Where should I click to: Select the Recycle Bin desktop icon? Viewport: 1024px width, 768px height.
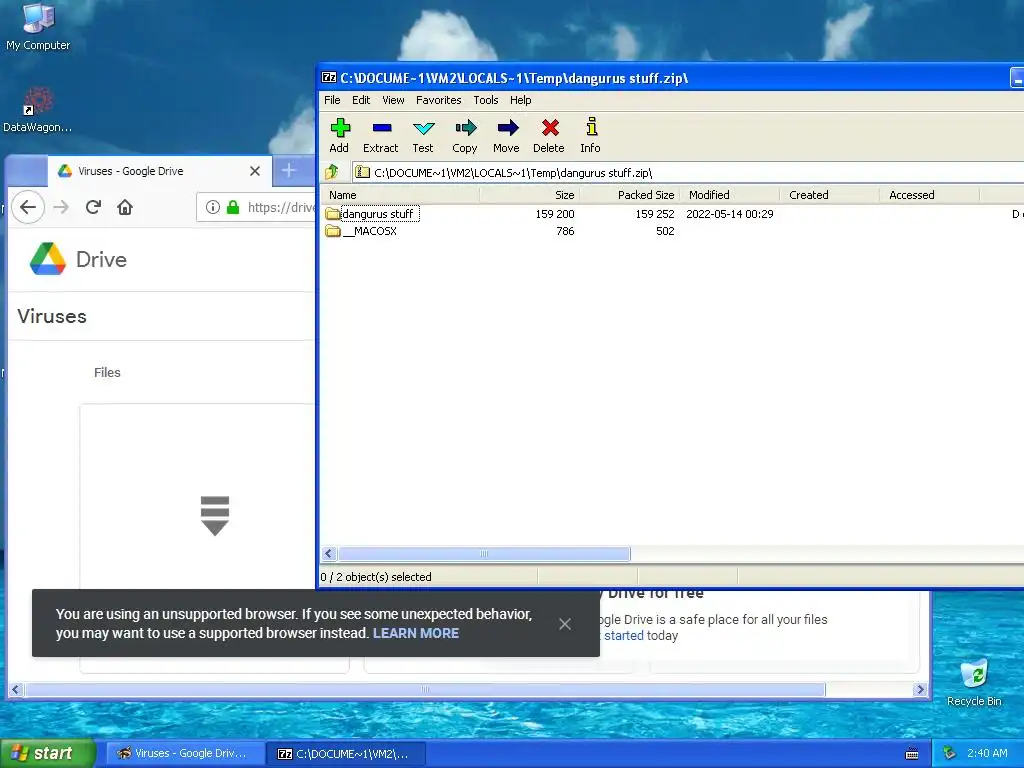974,682
